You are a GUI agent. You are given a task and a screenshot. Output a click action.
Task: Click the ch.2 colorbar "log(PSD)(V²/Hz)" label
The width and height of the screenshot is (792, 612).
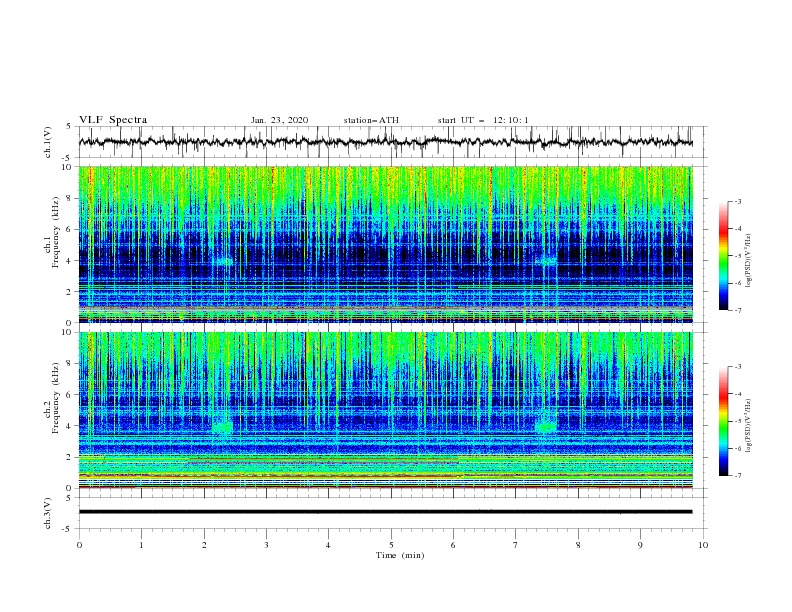tap(749, 425)
